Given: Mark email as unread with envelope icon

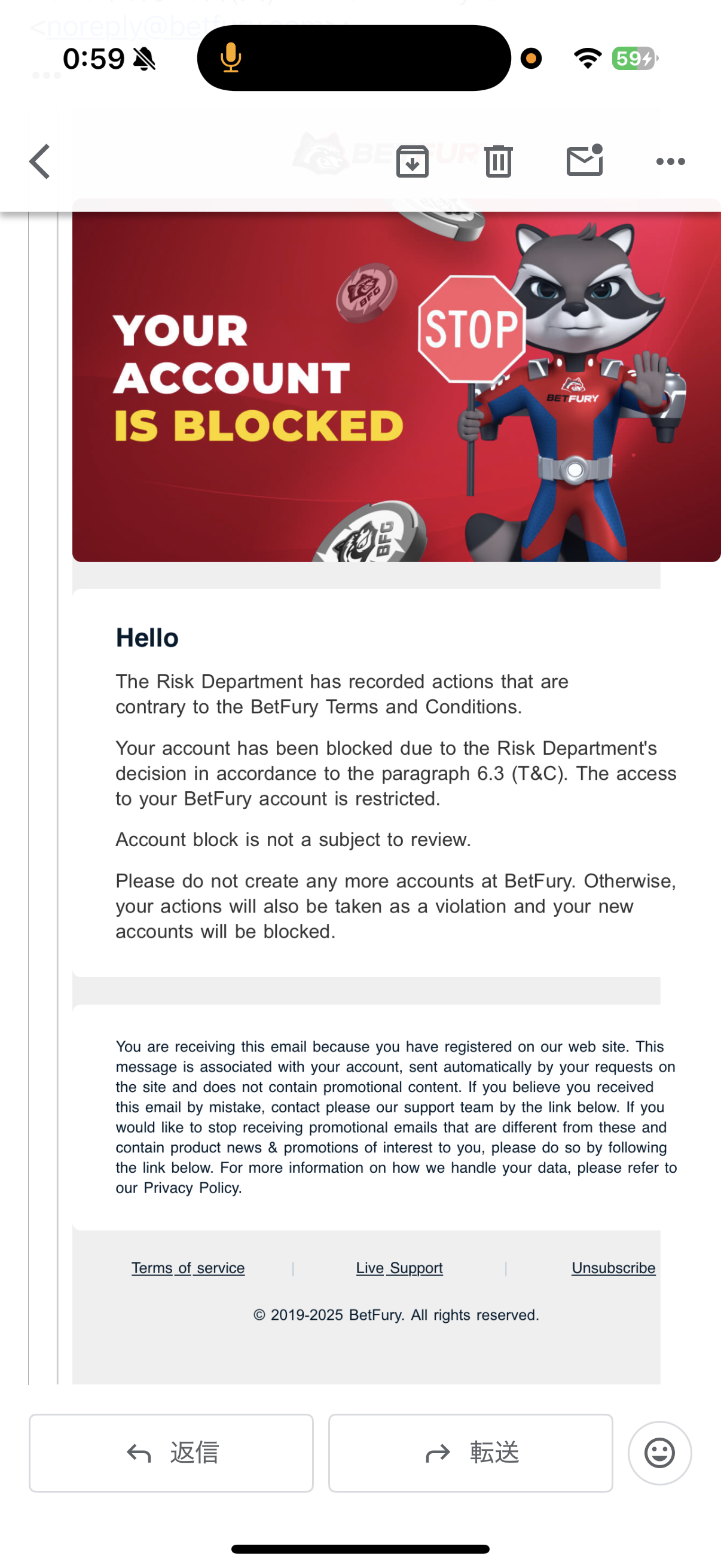Looking at the screenshot, I should click(x=584, y=161).
